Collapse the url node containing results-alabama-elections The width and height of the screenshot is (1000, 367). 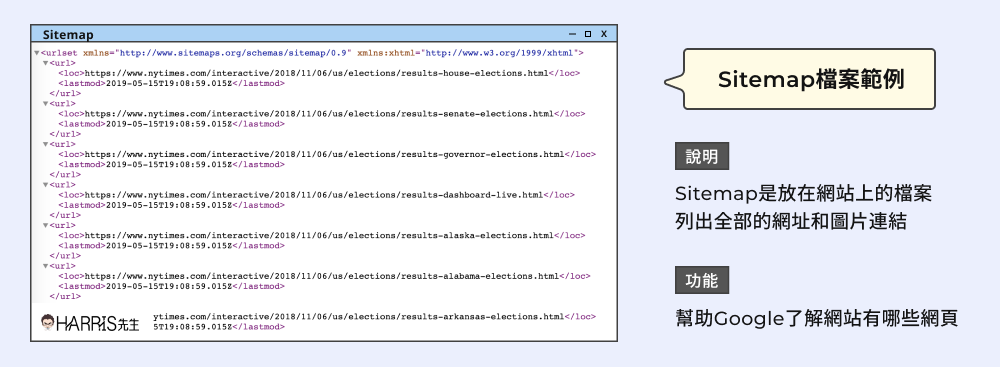click(x=45, y=266)
